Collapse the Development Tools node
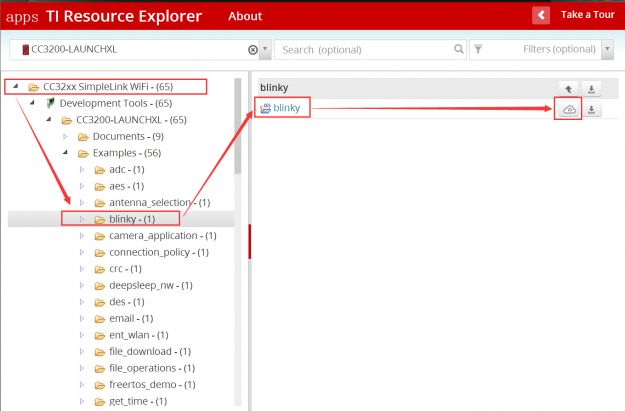 tap(32, 103)
